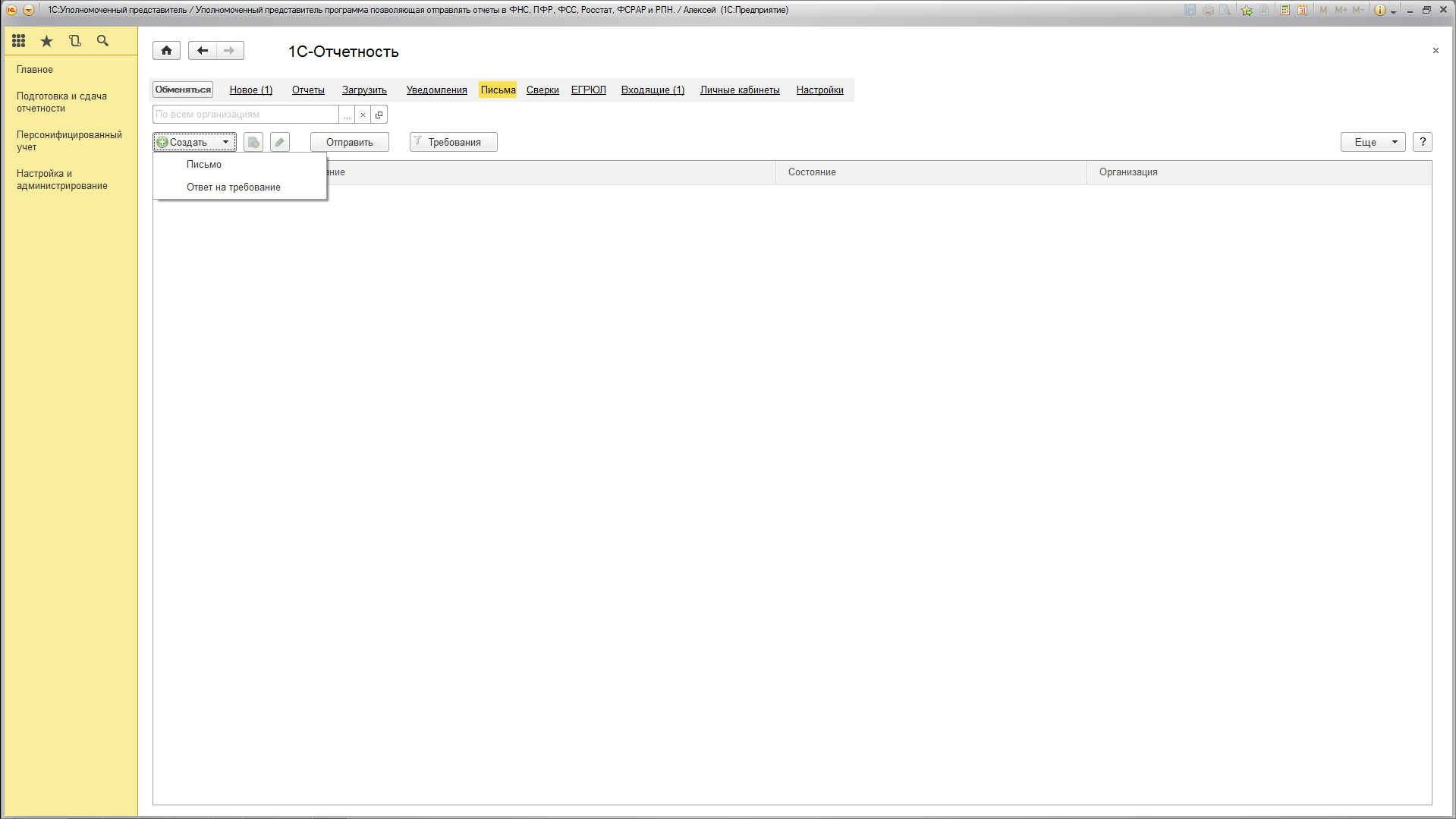Open main menu dropdown circle icon
Image resolution: width=1456 pixels, height=819 pixels.
(29, 10)
